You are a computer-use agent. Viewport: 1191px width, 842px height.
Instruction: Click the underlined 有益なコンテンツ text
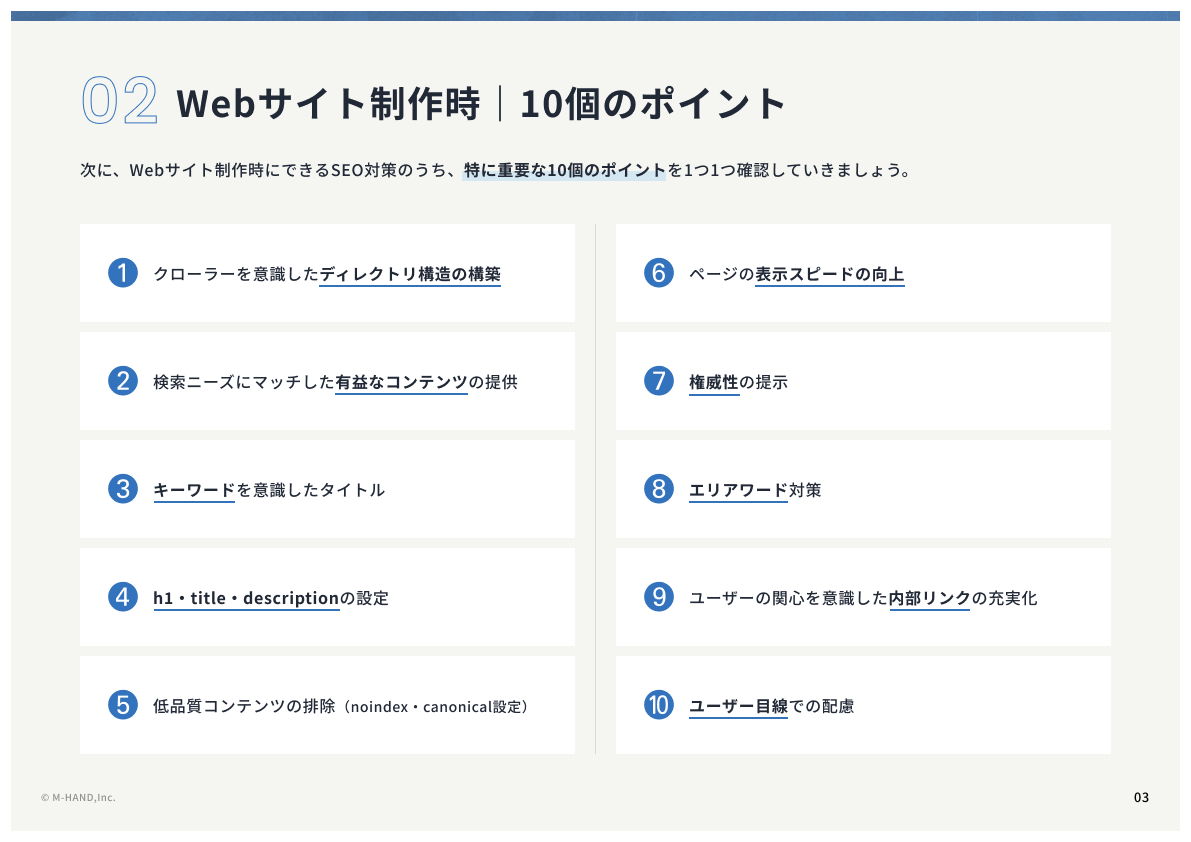tap(401, 382)
